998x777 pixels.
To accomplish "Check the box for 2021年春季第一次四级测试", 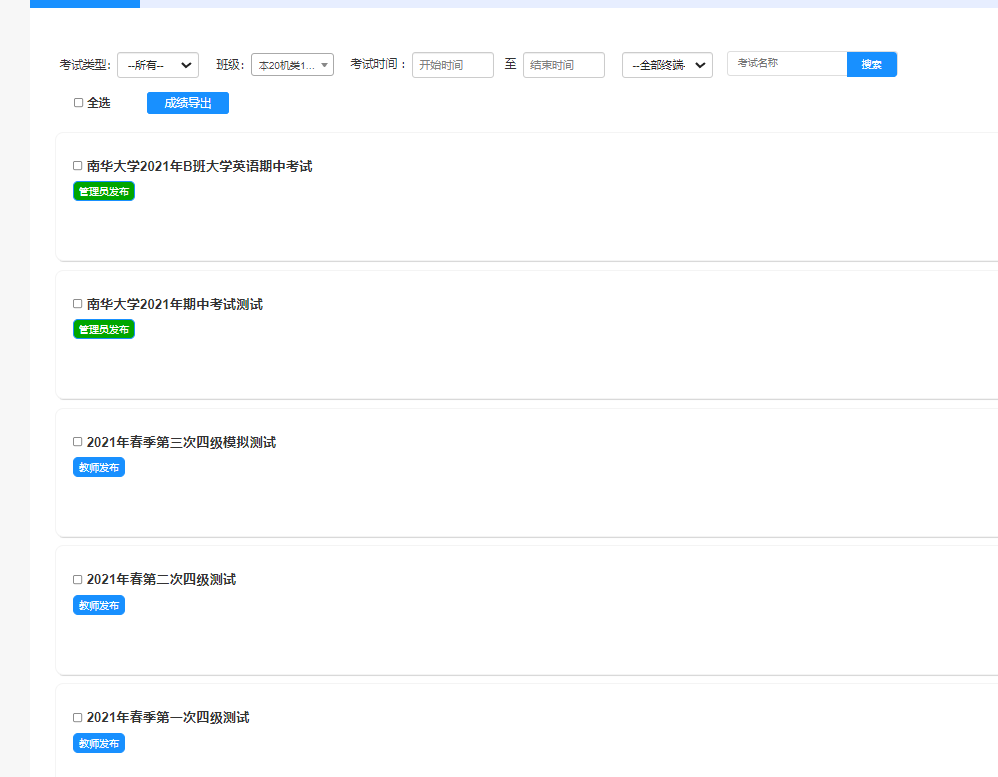I will point(78,717).
